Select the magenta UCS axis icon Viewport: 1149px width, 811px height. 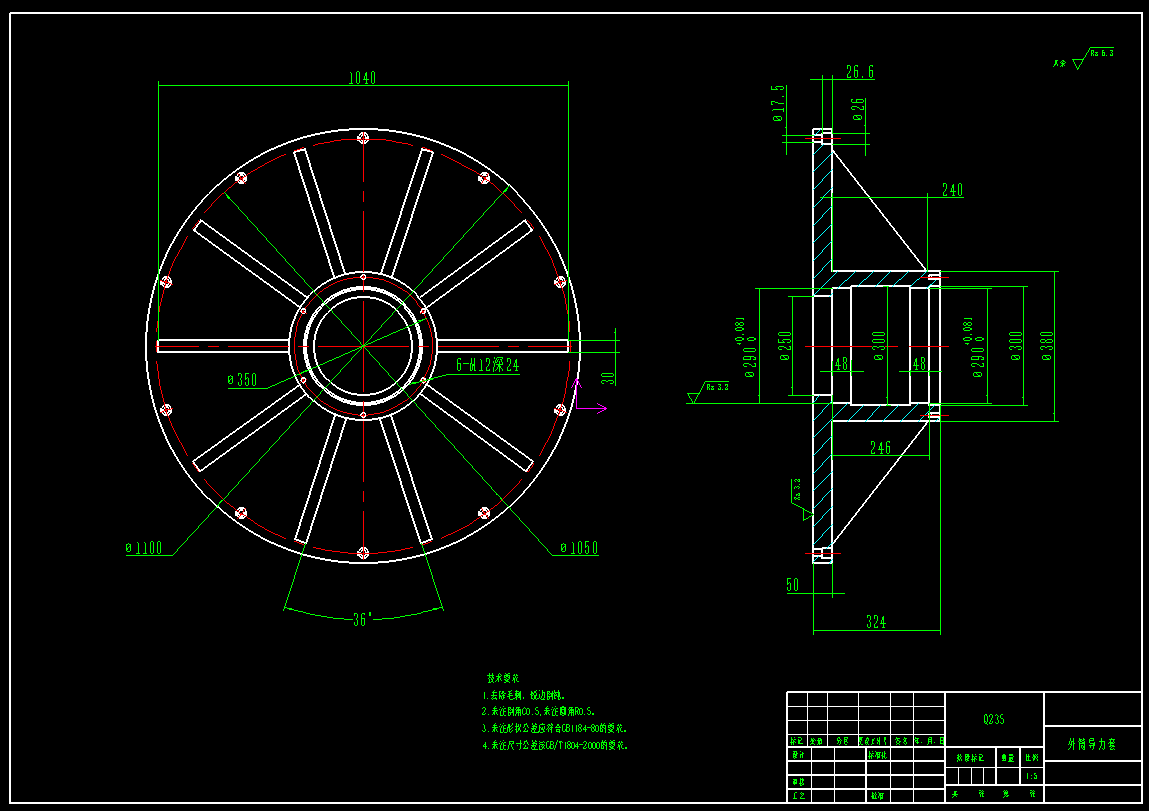click(589, 396)
